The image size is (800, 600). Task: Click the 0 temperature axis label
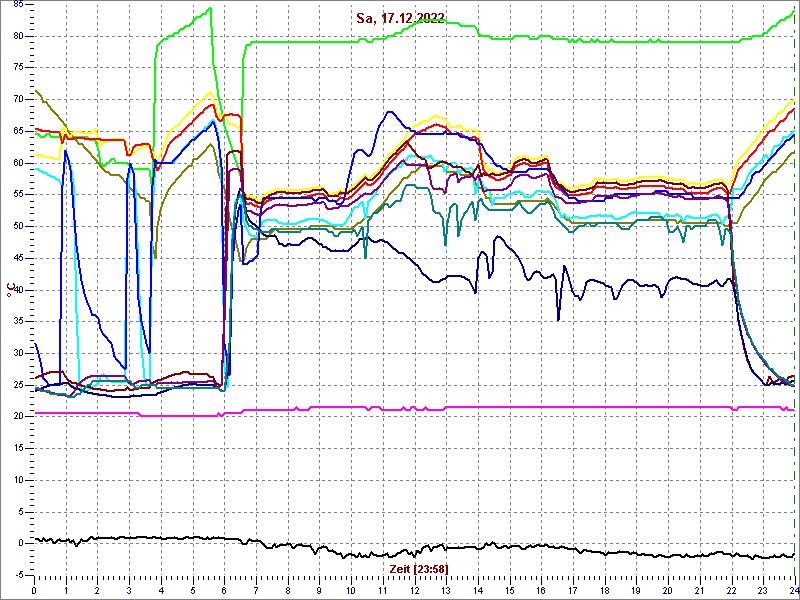pyautogui.click(x=22, y=543)
